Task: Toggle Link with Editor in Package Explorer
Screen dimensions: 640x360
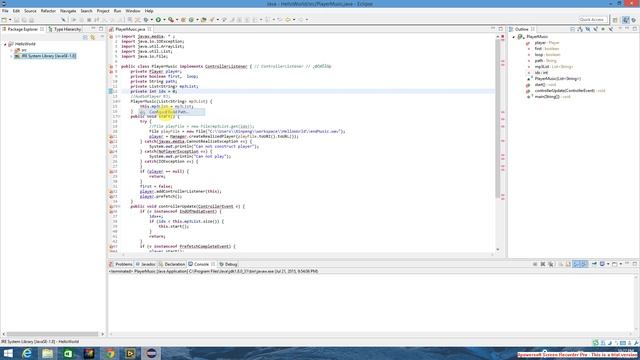Action: point(93,37)
